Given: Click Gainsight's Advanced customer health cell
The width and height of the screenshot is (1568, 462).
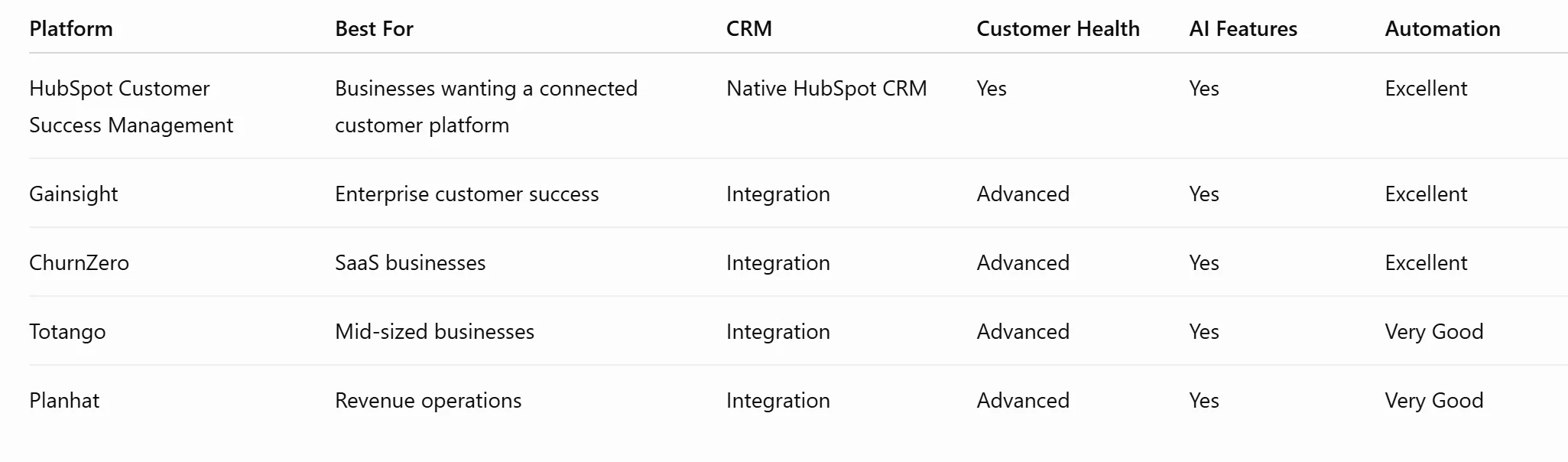Looking at the screenshot, I should pyautogui.click(x=1023, y=194).
